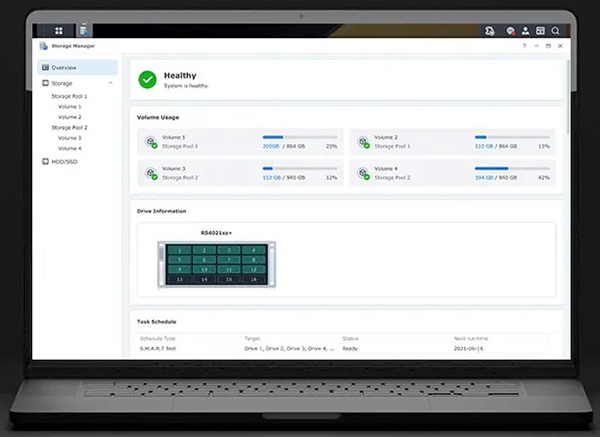Click the Storage sidebar icon

pyautogui.click(x=45, y=83)
